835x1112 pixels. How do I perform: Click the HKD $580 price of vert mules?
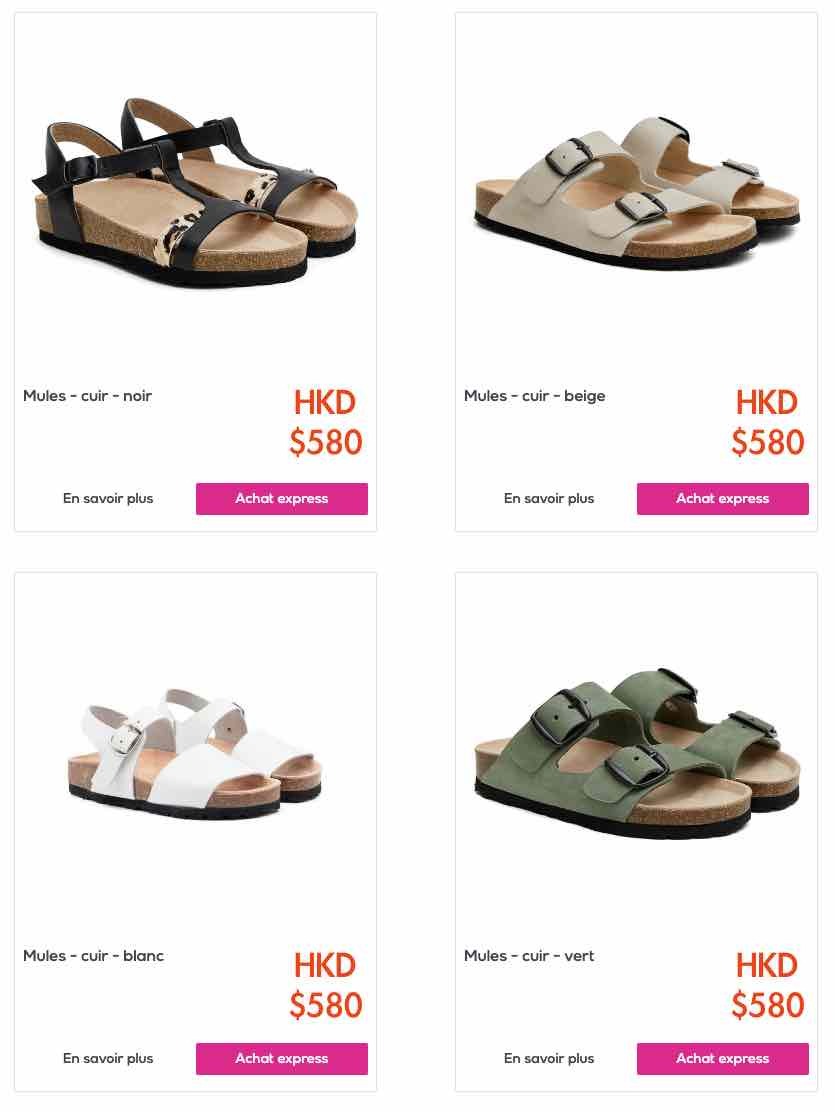768,985
